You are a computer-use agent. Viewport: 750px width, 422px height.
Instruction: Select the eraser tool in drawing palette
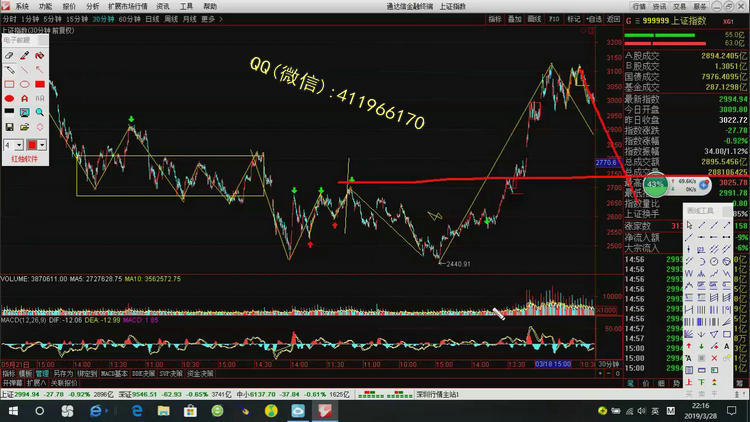9,56
